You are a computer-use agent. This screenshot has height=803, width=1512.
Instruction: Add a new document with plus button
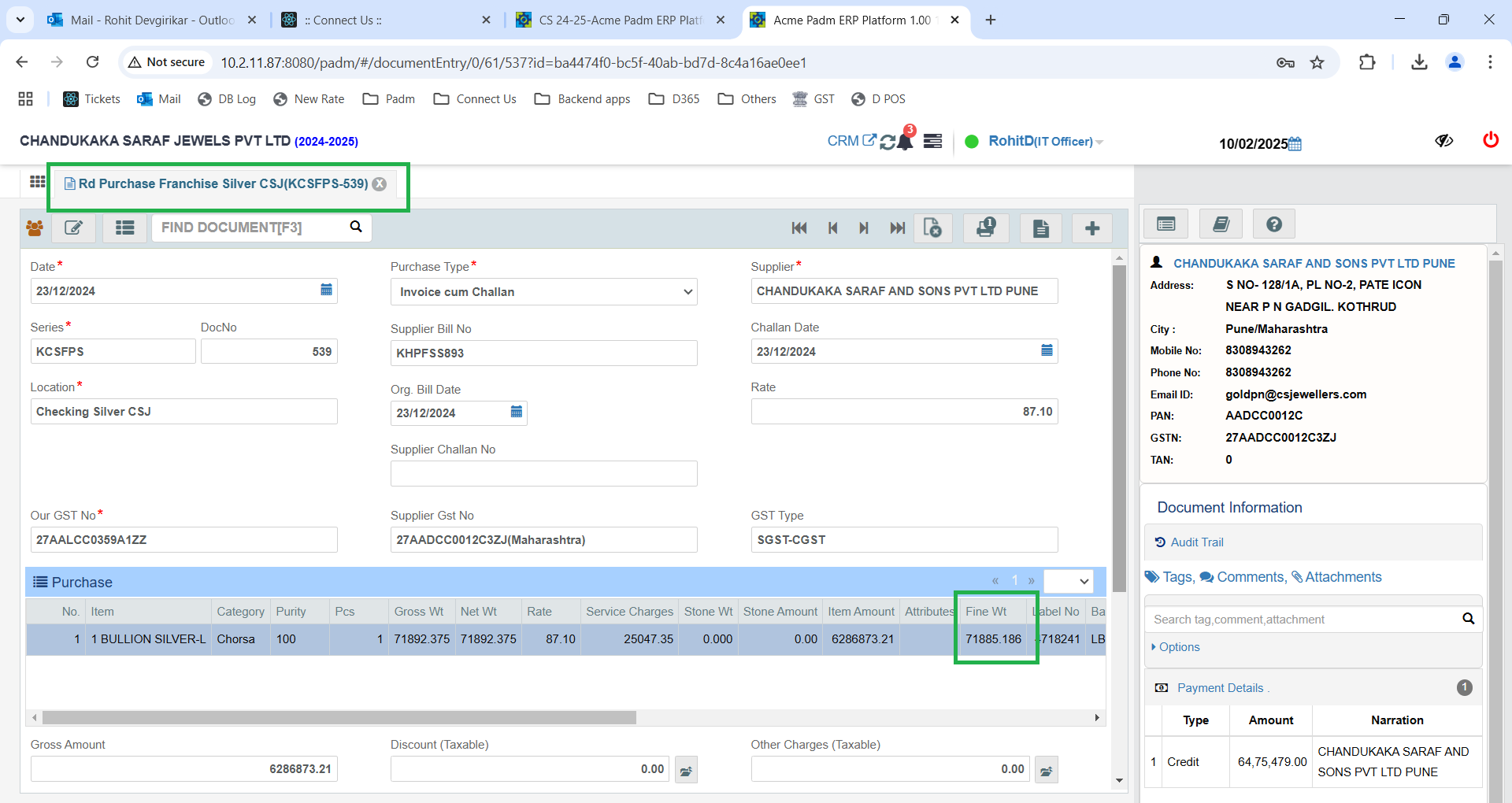click(1092, 228)
